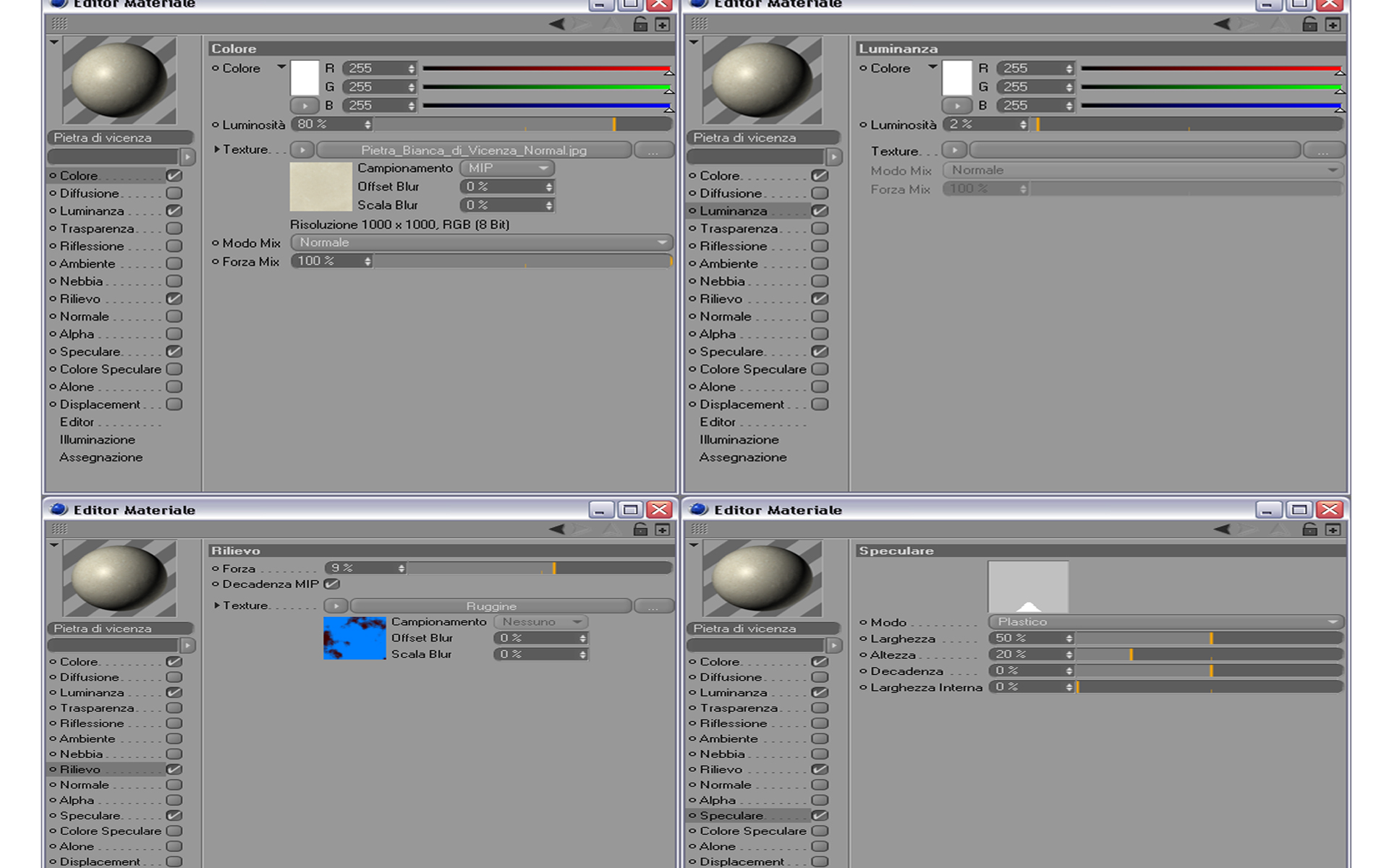Click the Larghezza slider in the Speculare panel

pyautogui.click(x=1210, y=639)
